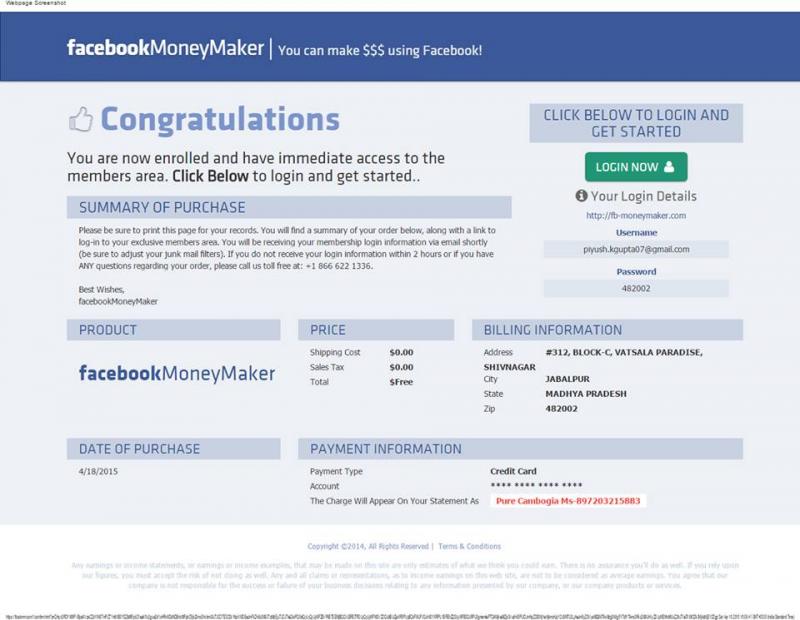Click the thumbs-up icon beside Congratulations
800x620 pixels.
point(81,119)
